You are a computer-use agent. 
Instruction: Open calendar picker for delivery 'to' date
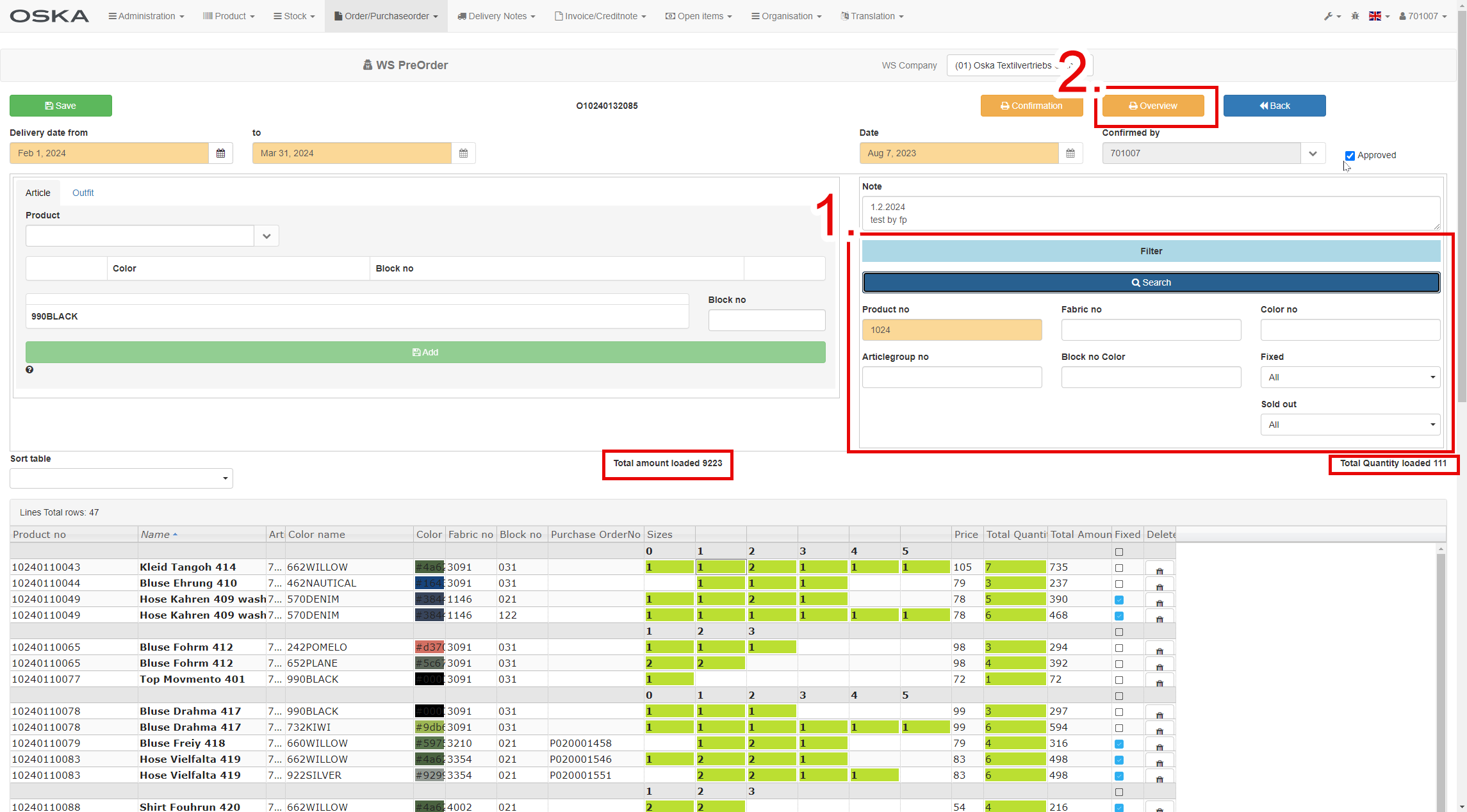click(x=463, y=153)
